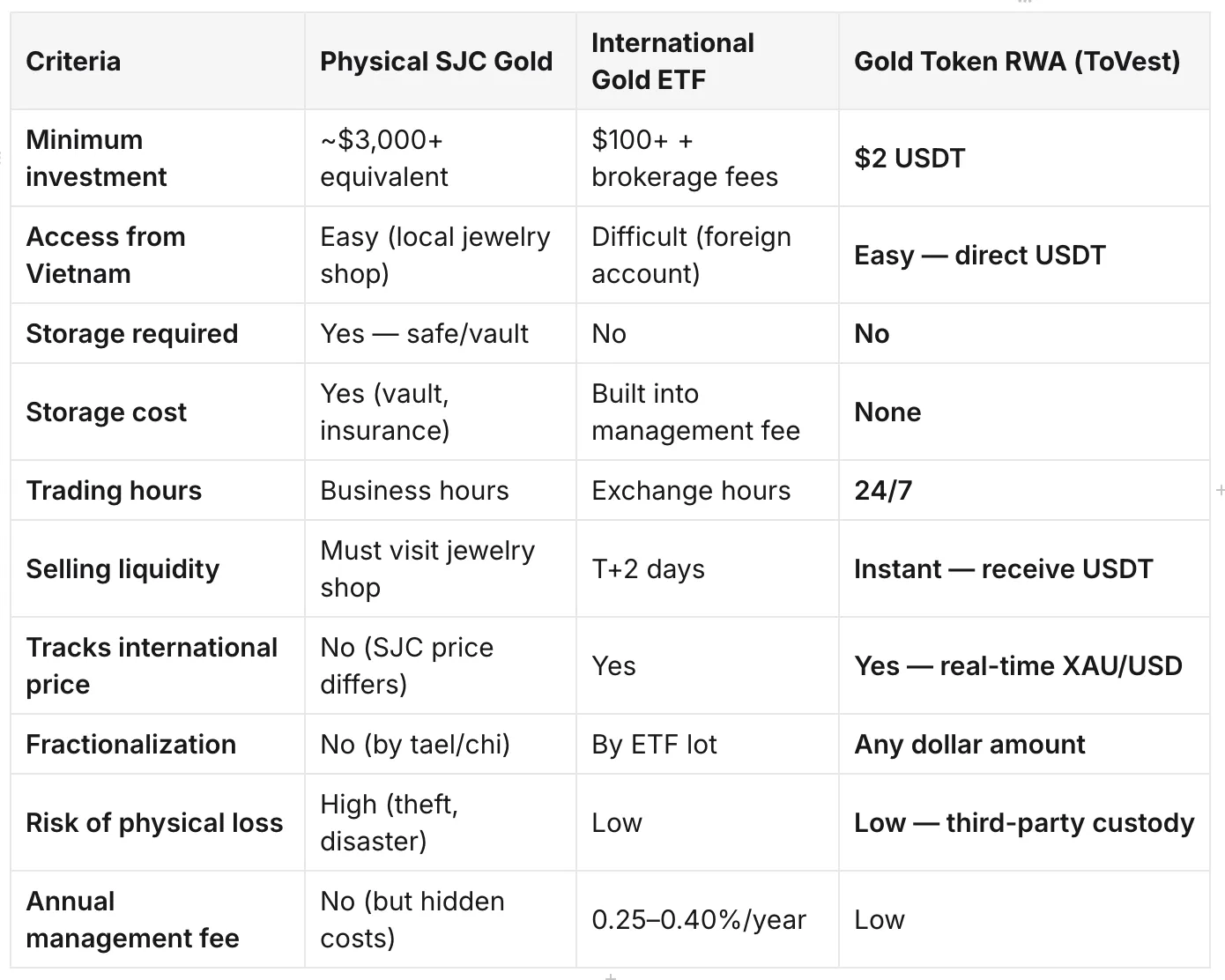Select the International Gold ETF header cell
The height and width of the screenshot is (980, 1225).
(708, 61)
